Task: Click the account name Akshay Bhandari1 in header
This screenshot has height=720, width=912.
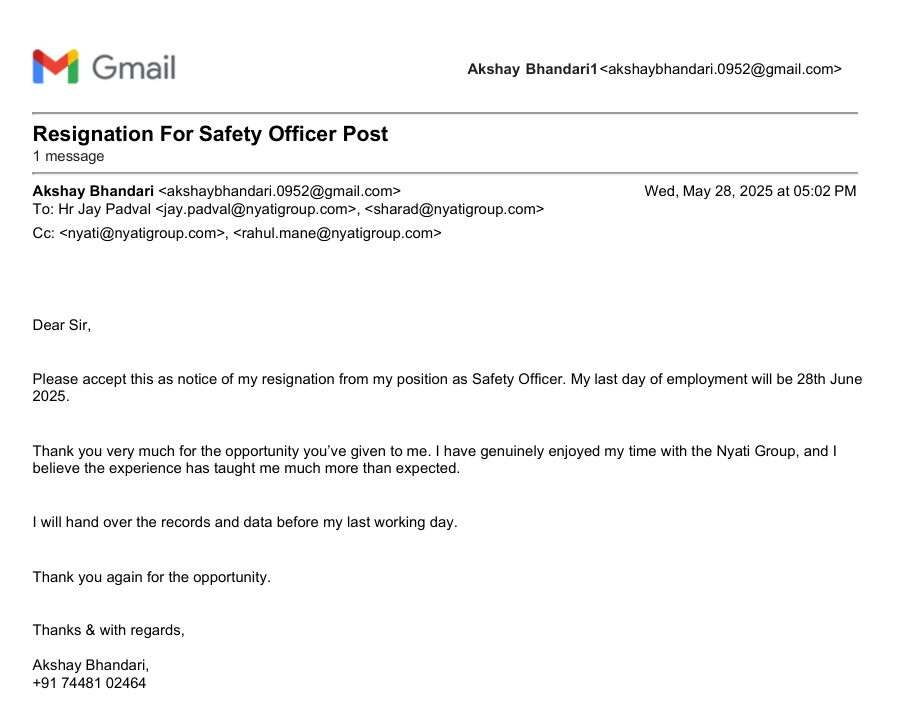Action: coord(532,69)
